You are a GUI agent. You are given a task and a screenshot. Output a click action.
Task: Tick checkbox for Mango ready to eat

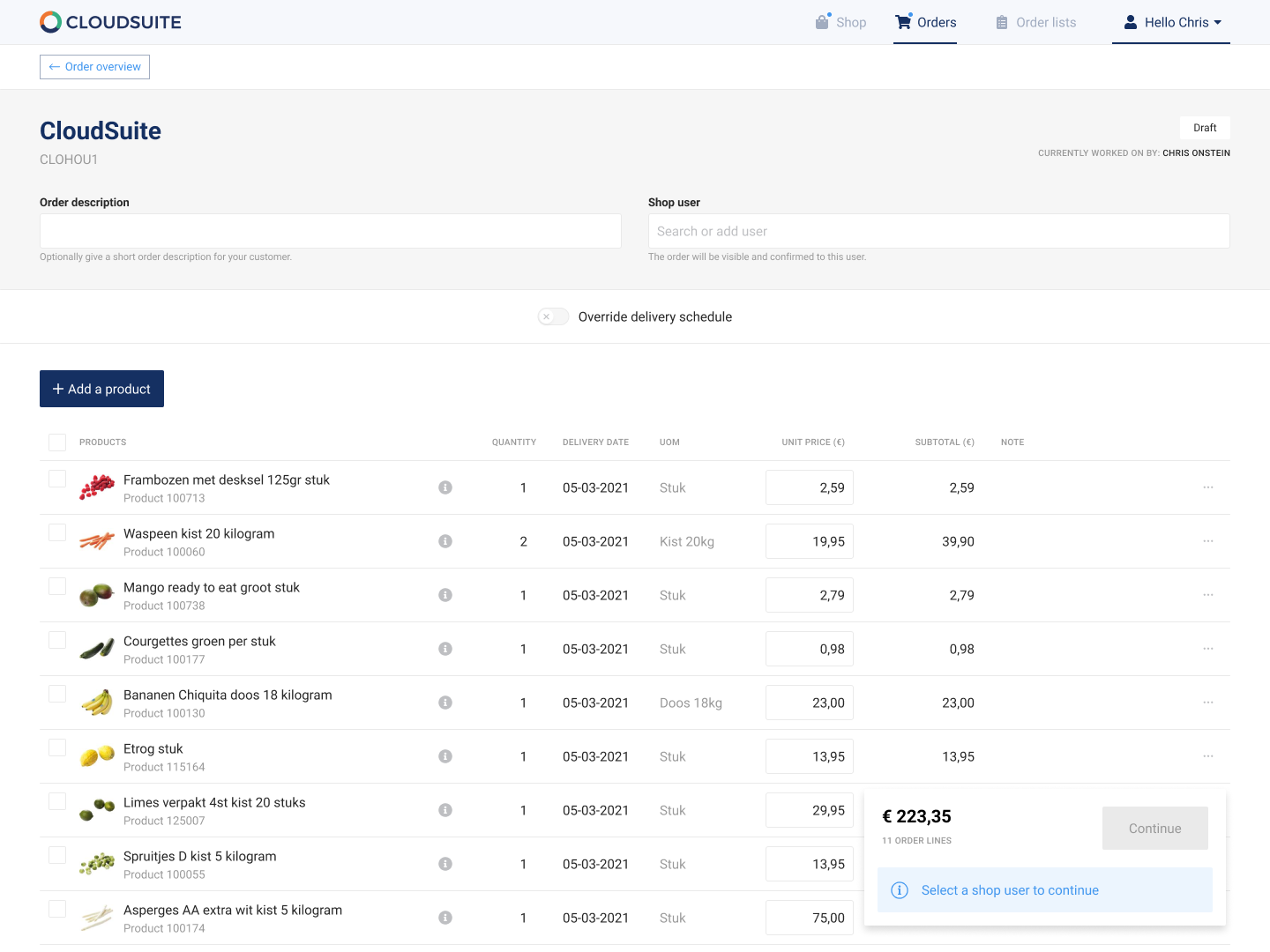(x=57, y=586)
